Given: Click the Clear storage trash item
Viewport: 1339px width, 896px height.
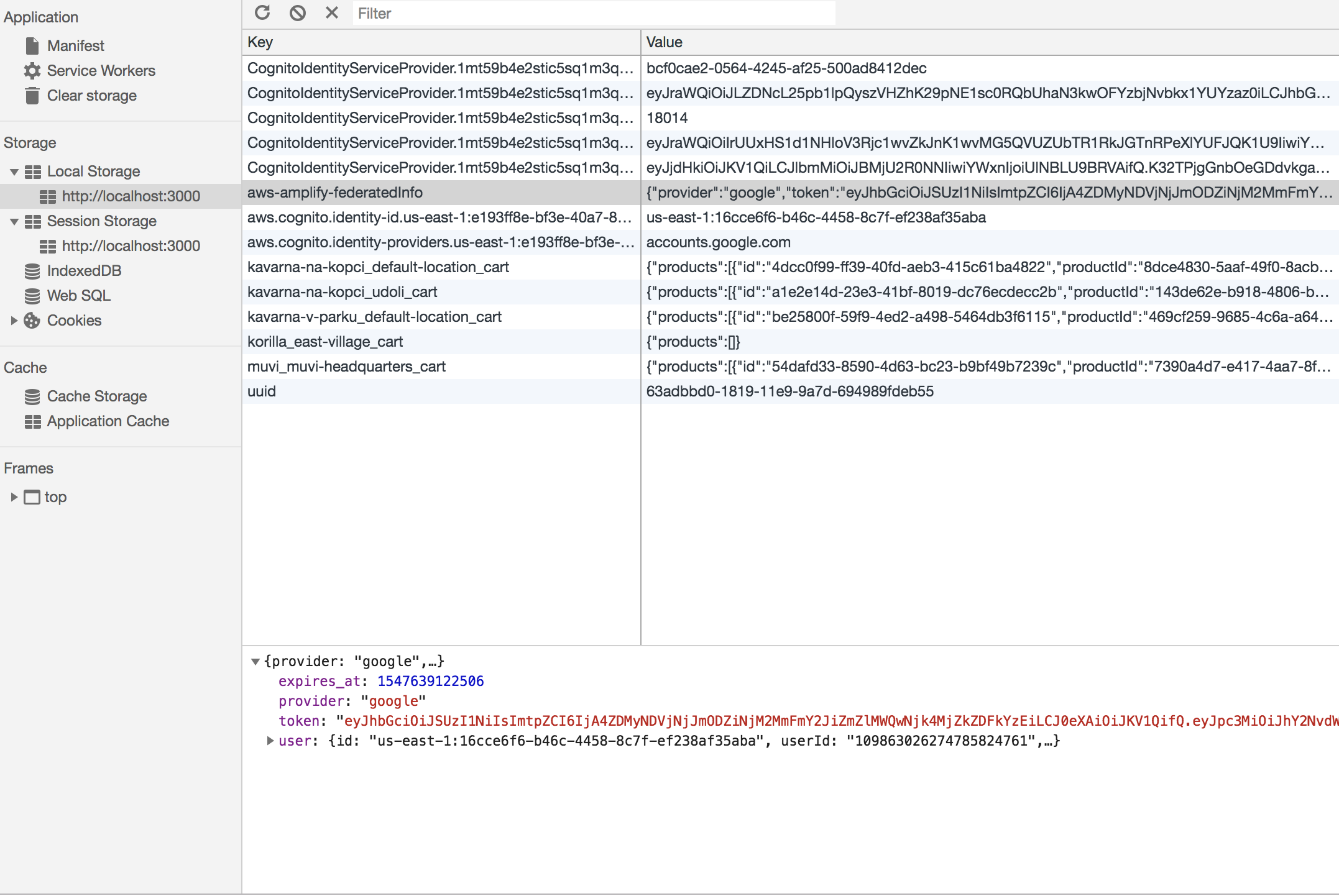Looking at the screenshot, I should (91, 95).
